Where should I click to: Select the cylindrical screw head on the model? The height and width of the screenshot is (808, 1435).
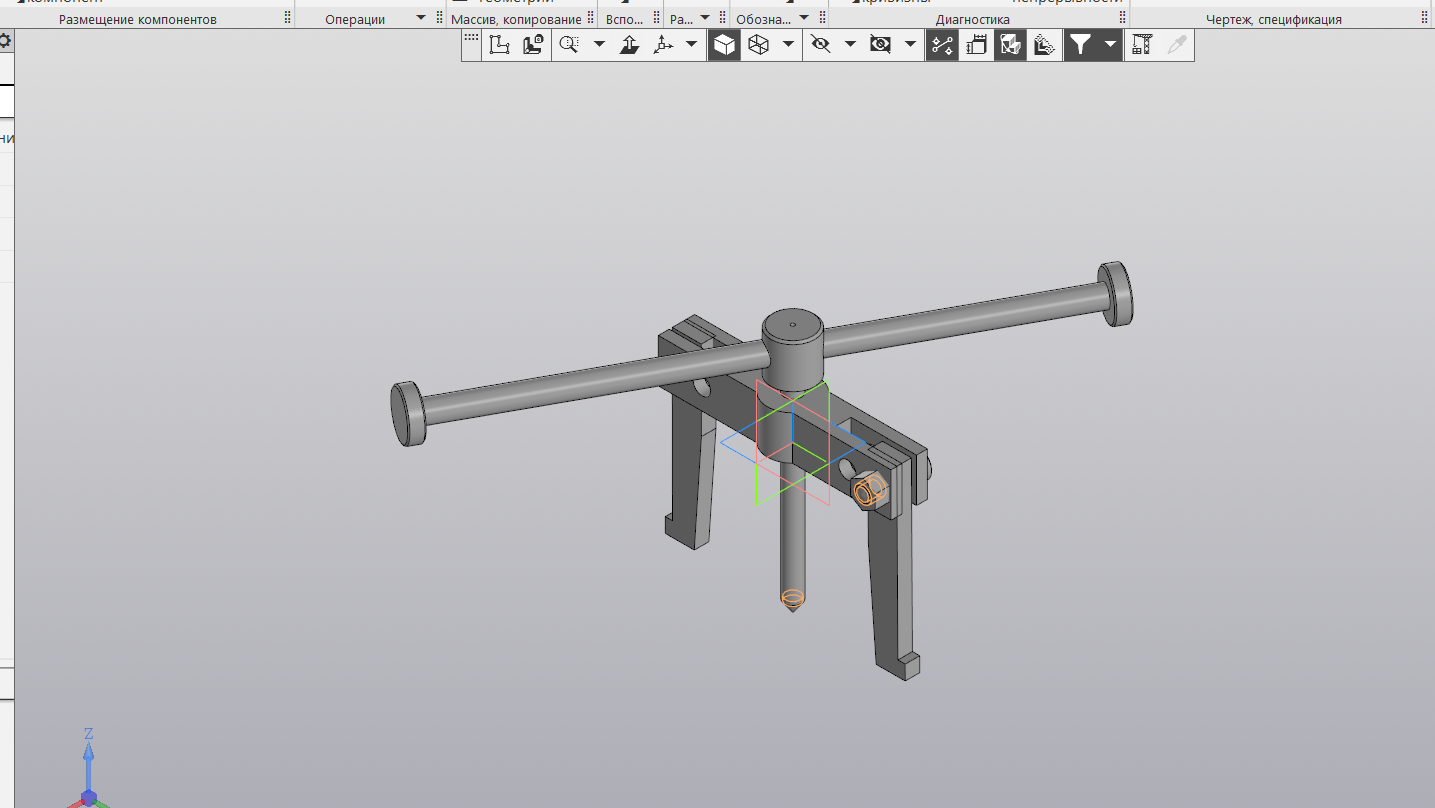tap(792, 348)
